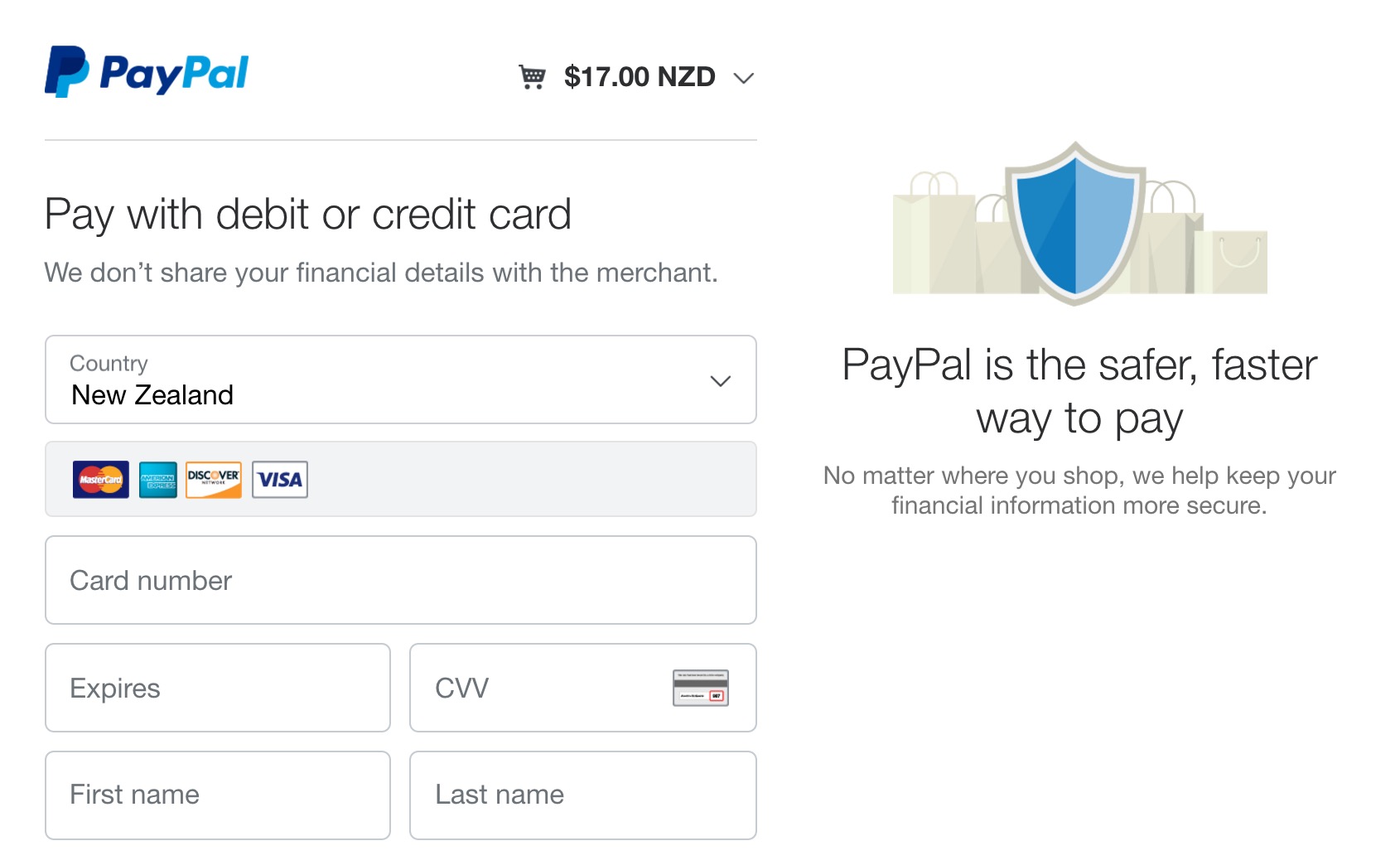The height and width of the screenshot is (865, 1400).
Task: Click the financial details privacy notice text
Action: click(x=381, y=273)
